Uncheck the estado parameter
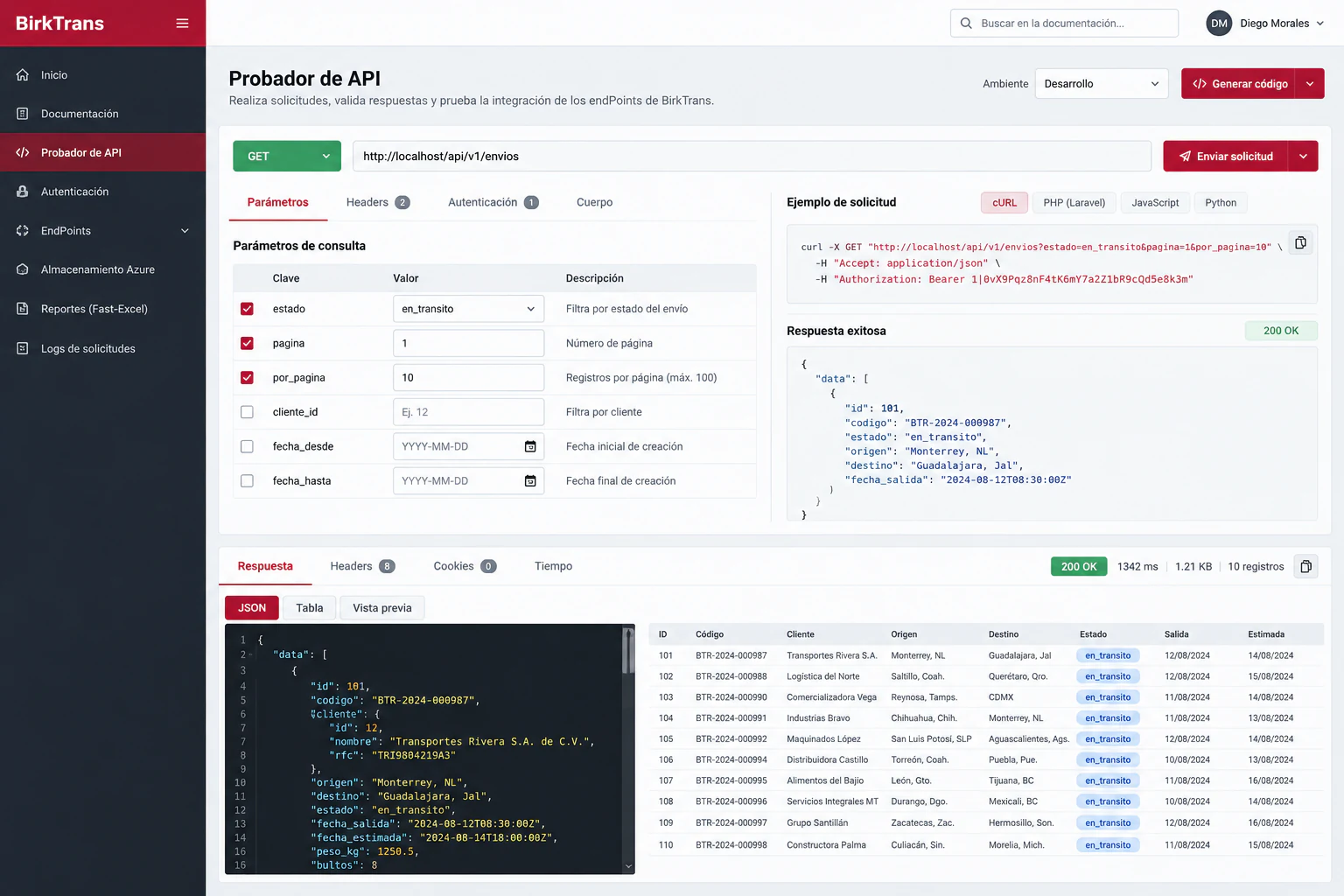Image resolution: width=1344 pixels, height=896 pixels. point(247,309)
